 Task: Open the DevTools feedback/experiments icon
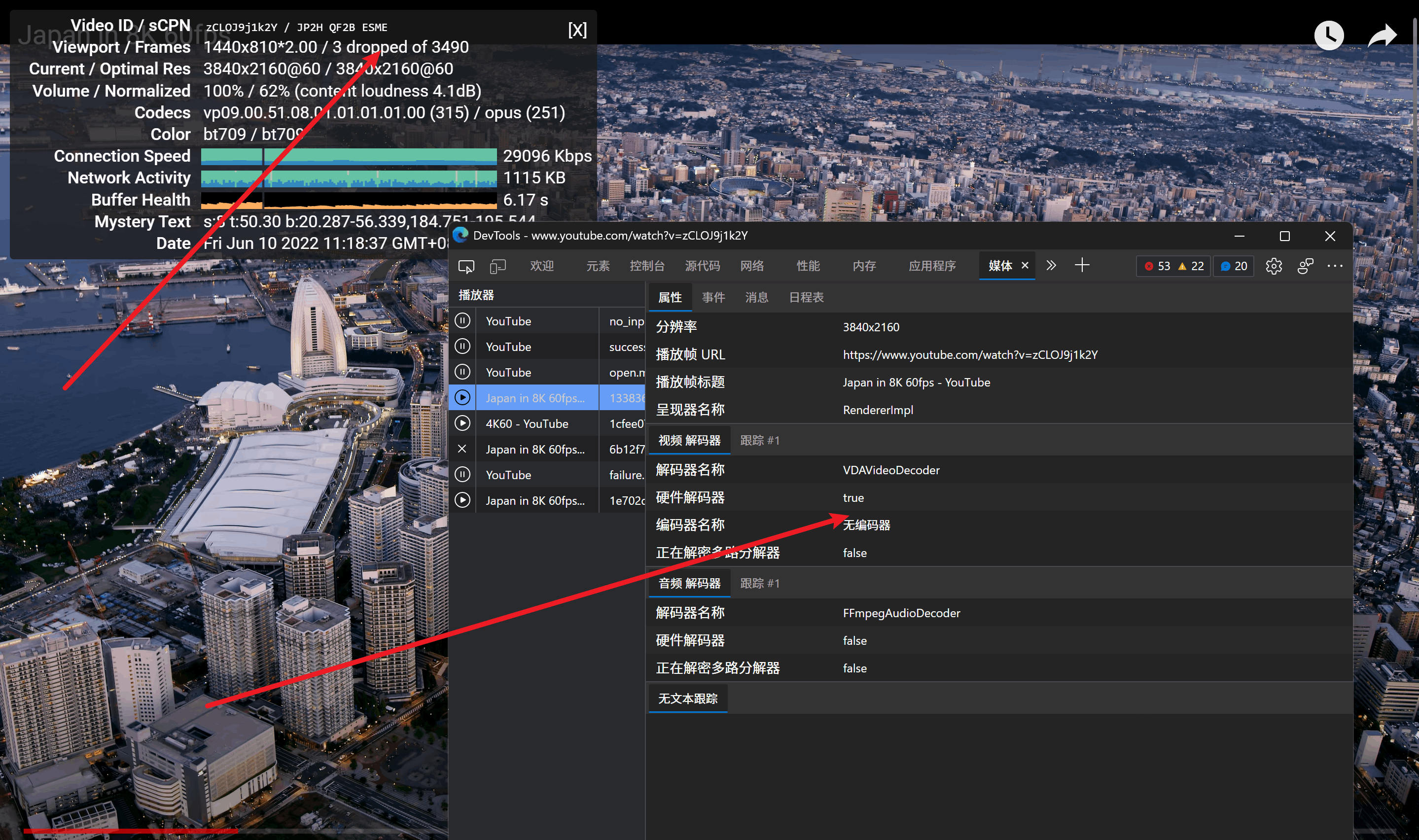[1305, 266]
